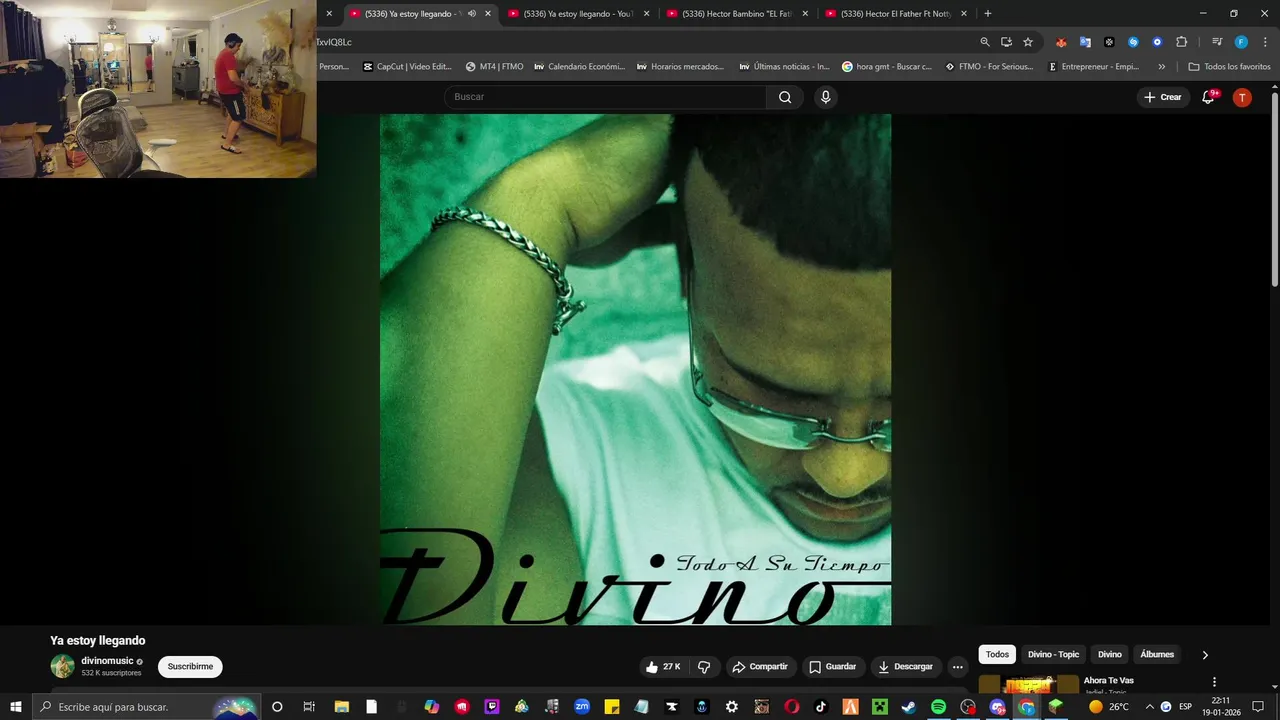Open action center notifications icon

pyautogui.click(x=1258, y=706)
